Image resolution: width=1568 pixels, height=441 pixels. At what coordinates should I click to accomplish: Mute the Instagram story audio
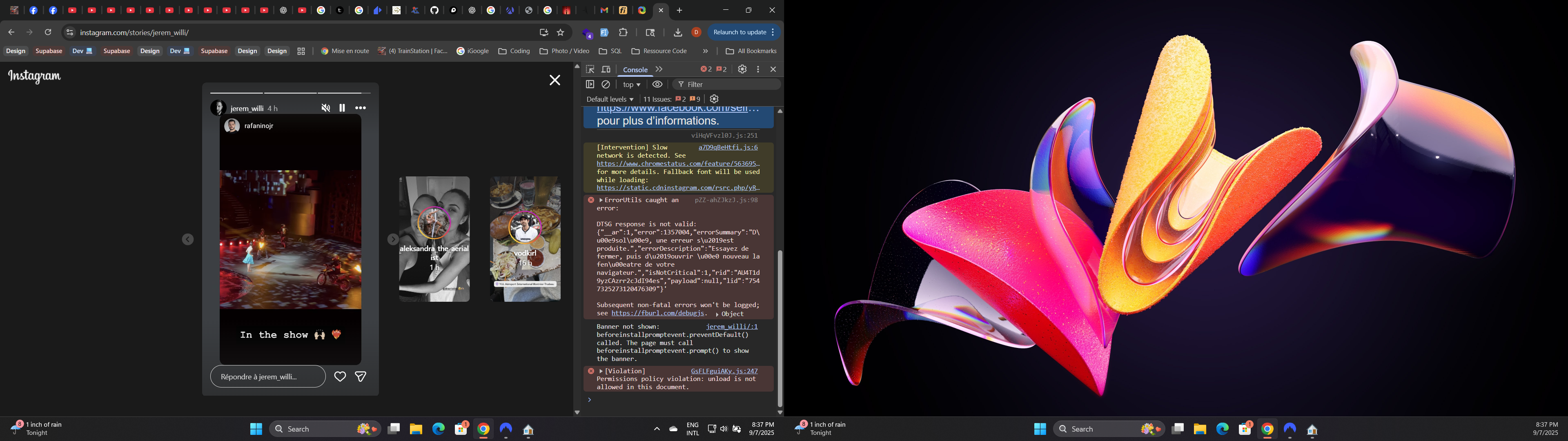(x=326, y=108)
